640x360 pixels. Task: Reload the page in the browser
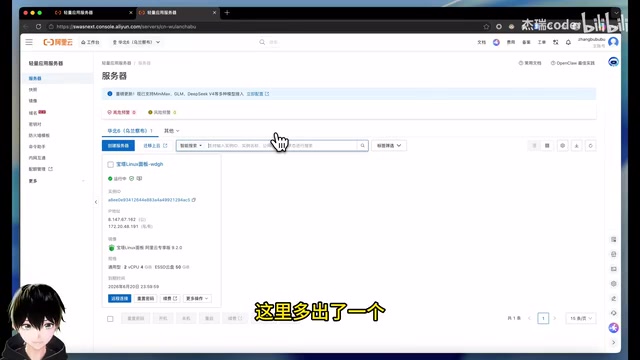click(38, 27)
